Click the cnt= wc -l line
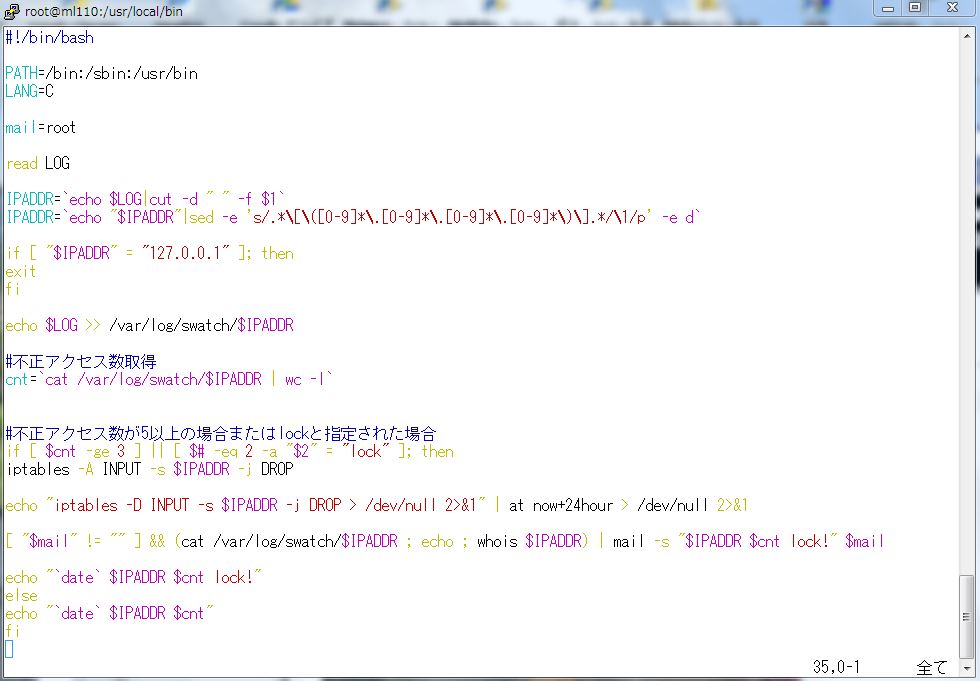980x681 pixels. pos(169,380)
